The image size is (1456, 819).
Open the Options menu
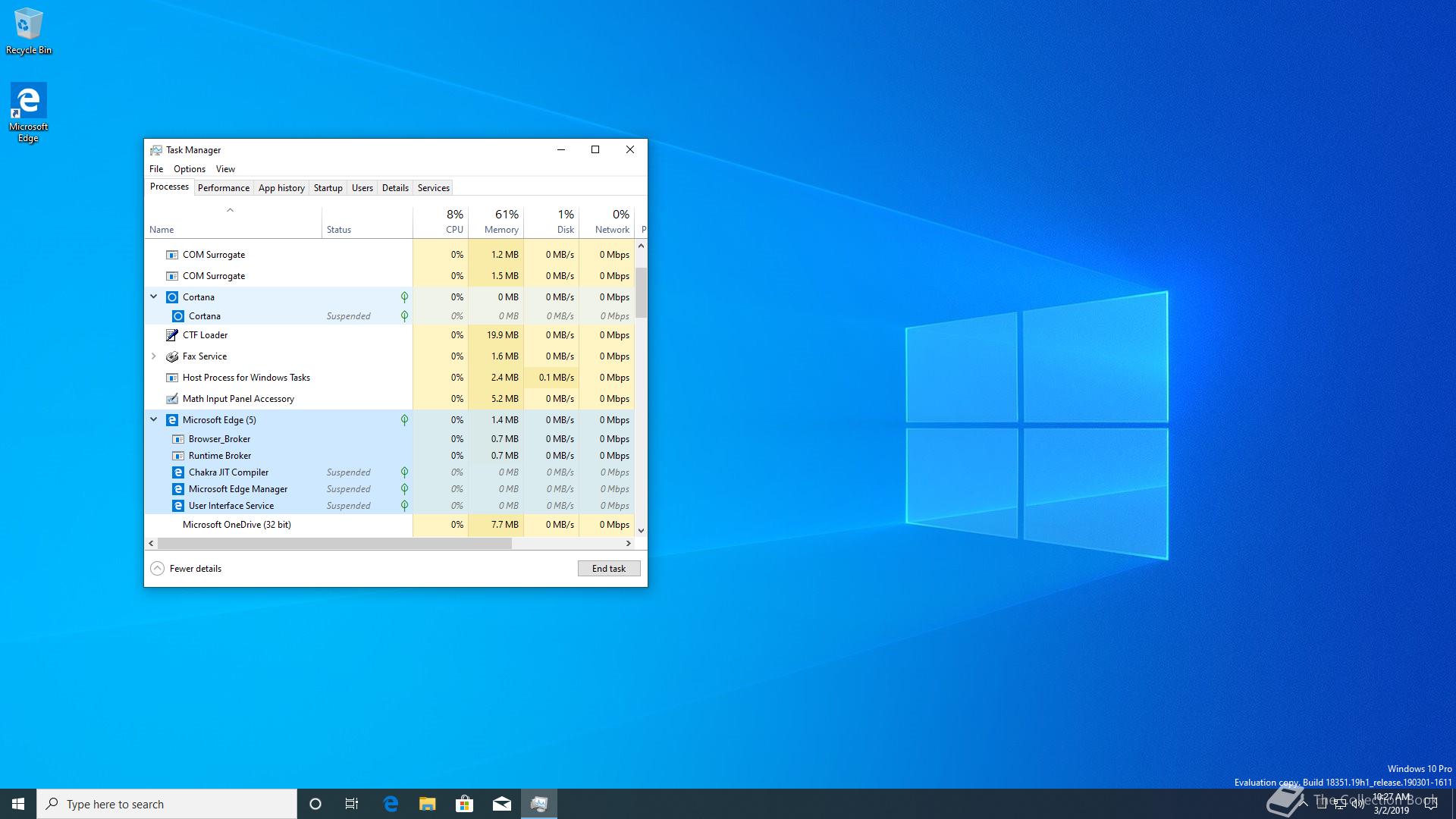coord(190,169)
